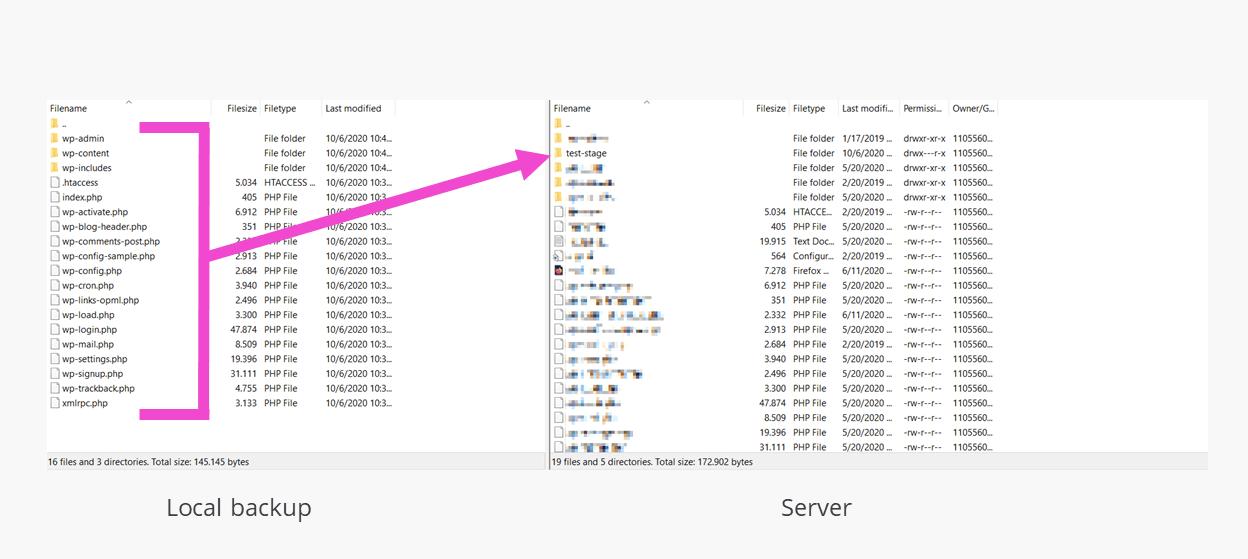Click the local parent directory '..' folder icon
Screen dimensions: 1248x559
[x=54, y=124]
